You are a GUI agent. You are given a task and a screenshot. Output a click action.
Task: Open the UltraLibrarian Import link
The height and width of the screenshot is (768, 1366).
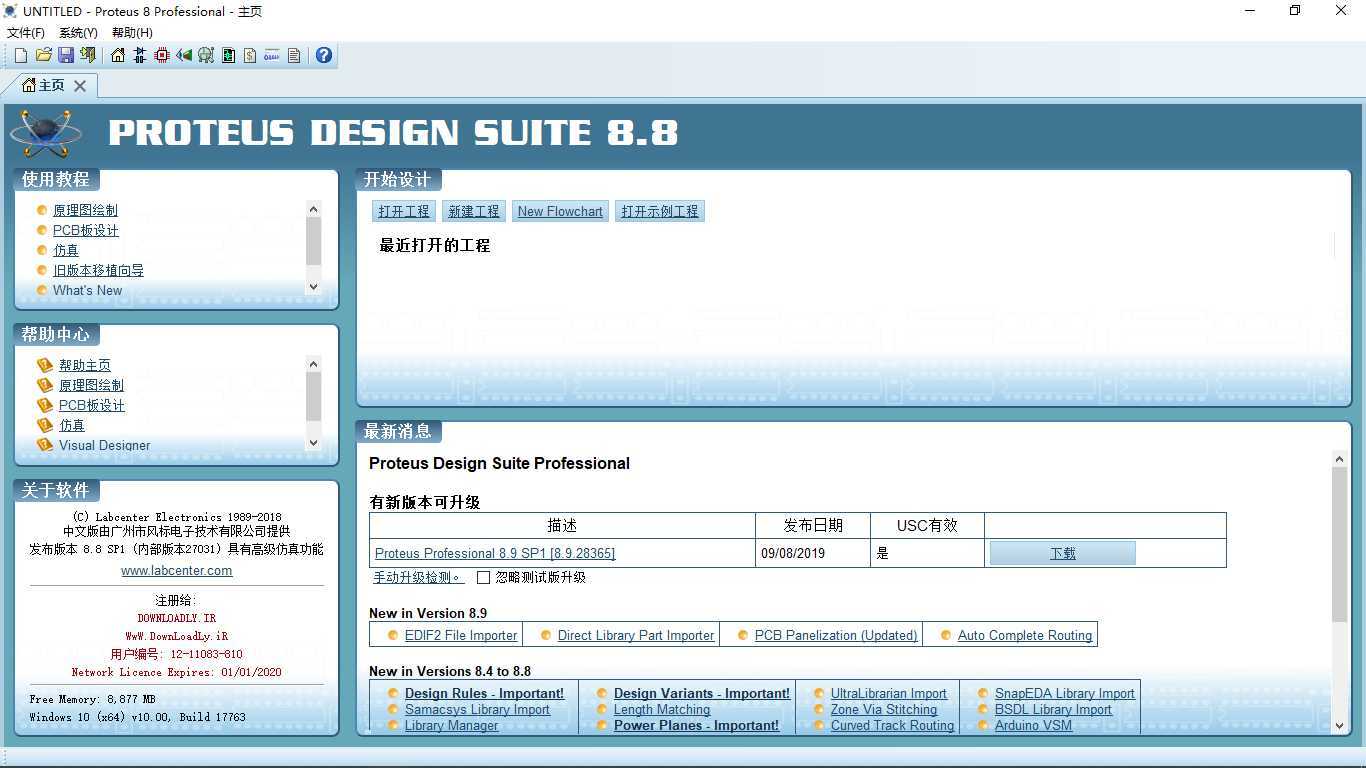pos(889,693)
